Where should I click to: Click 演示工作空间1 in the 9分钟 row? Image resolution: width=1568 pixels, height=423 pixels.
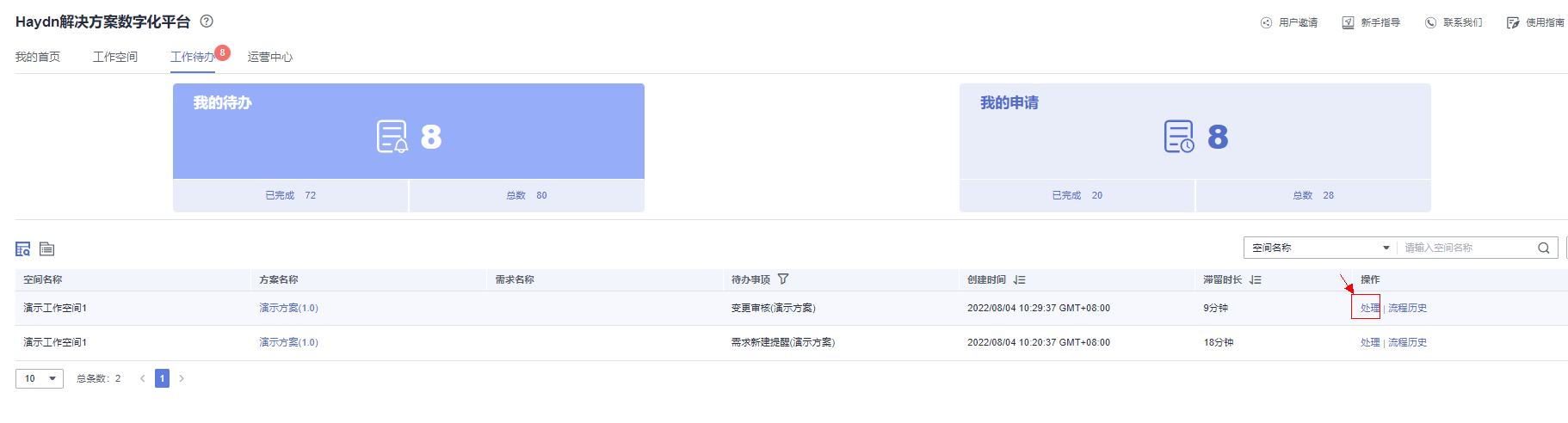coord(55,308)
